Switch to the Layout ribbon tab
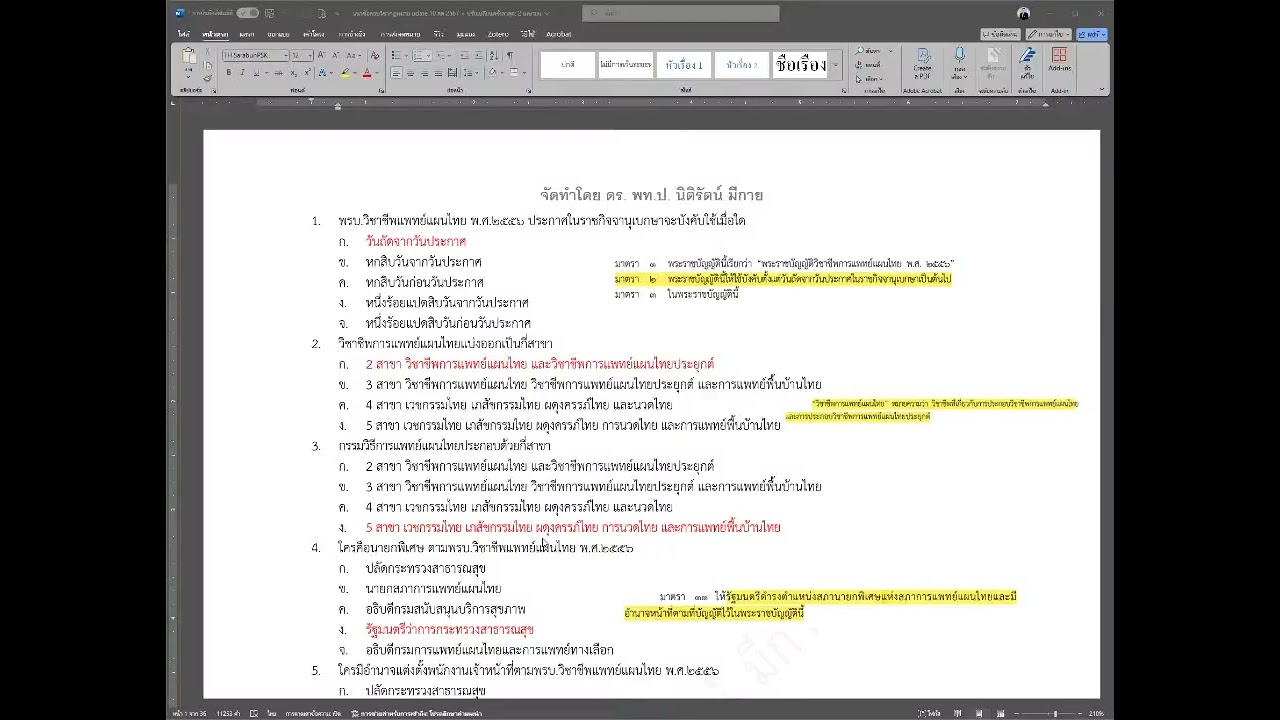 coord(313,34)
